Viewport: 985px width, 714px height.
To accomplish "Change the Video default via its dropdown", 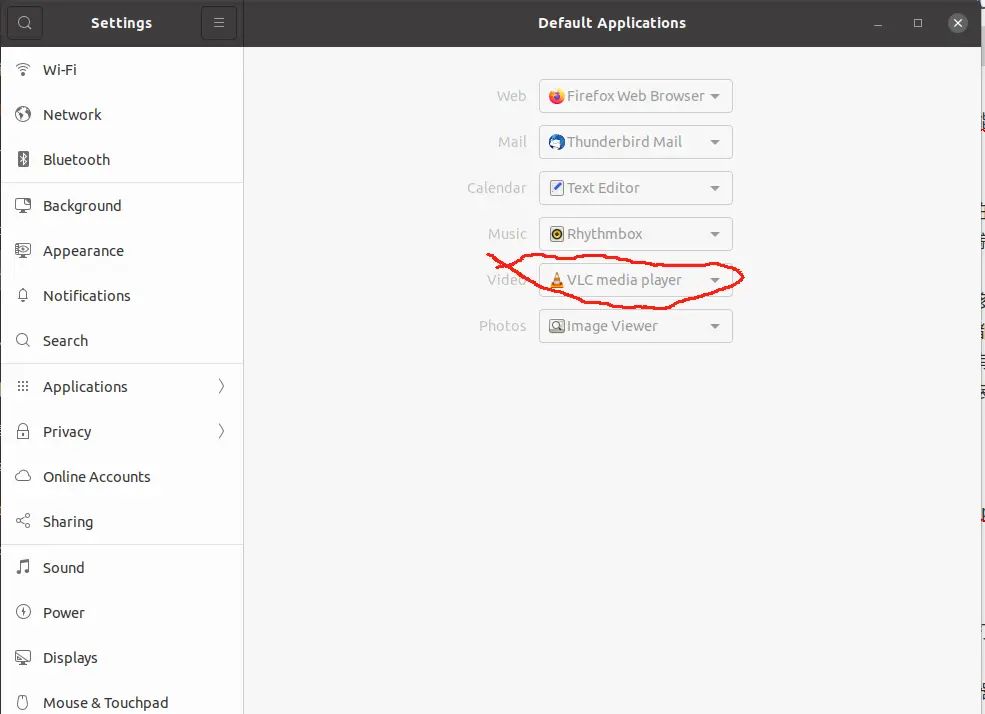I will click(635, 280).
